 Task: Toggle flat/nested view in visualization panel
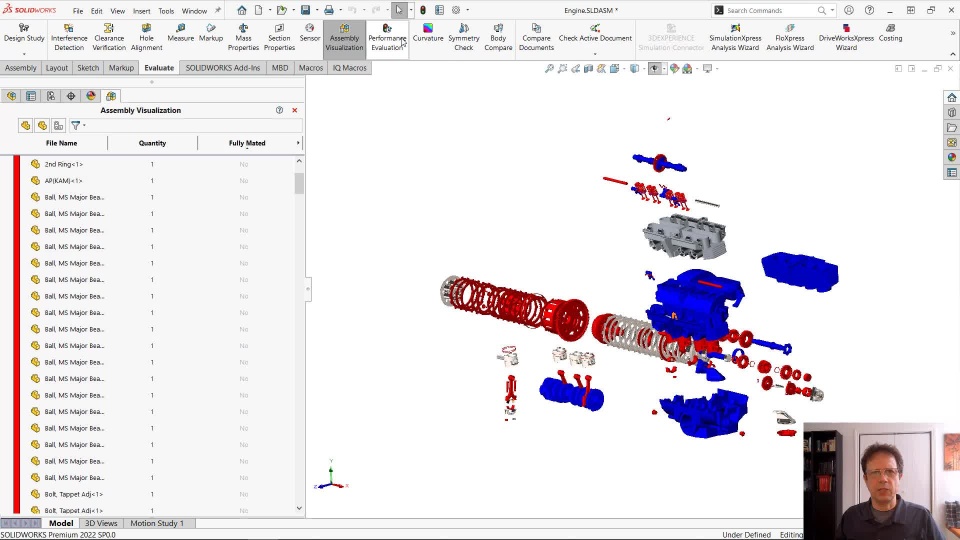25,126
